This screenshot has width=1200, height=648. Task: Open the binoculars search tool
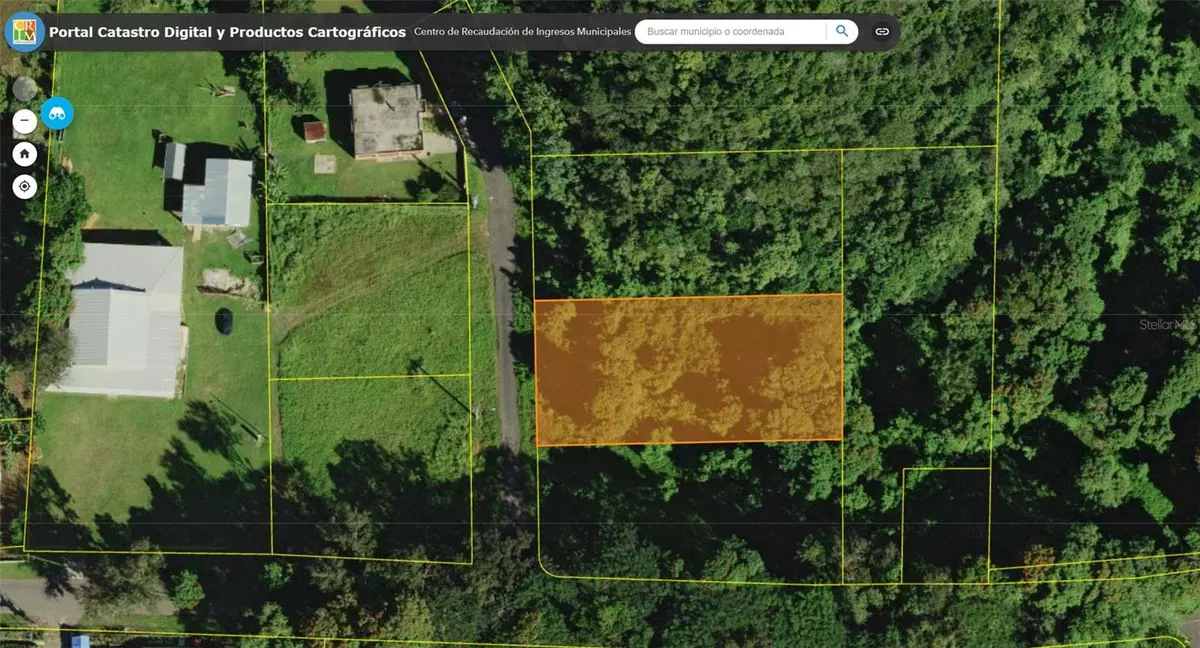(x=57, y=113)
